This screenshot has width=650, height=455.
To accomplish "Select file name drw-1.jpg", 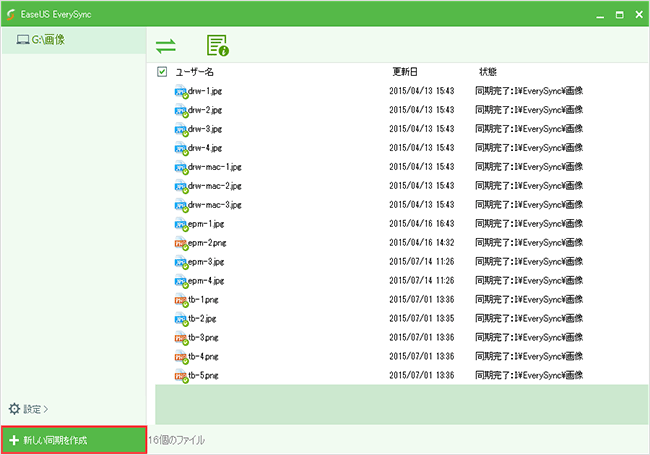I will tap(205, 91).
